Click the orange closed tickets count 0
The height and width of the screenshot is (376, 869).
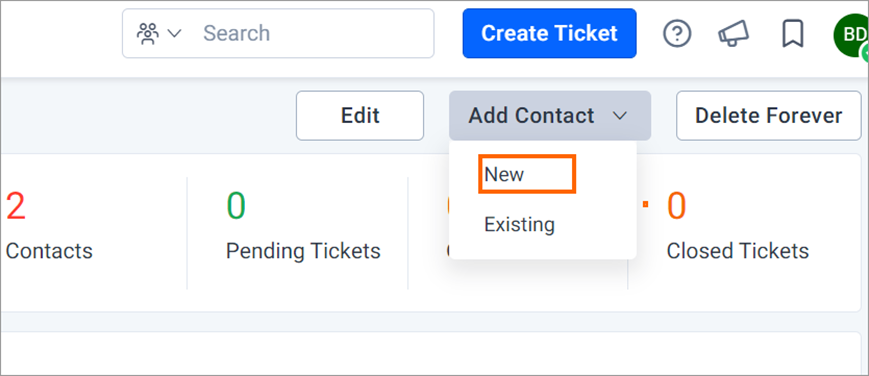pos(677,206)
